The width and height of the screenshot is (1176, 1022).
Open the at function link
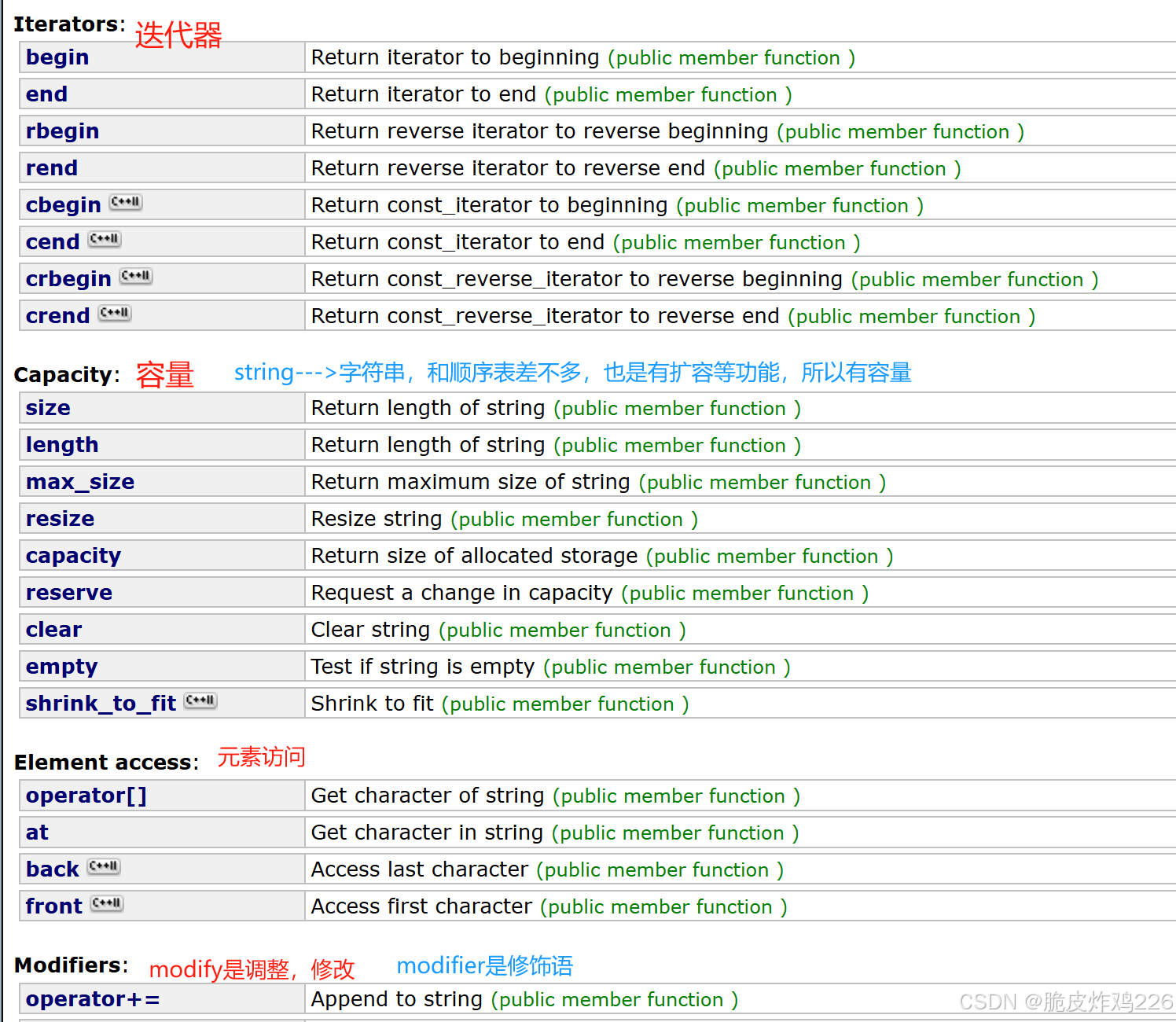pos(37,833)
